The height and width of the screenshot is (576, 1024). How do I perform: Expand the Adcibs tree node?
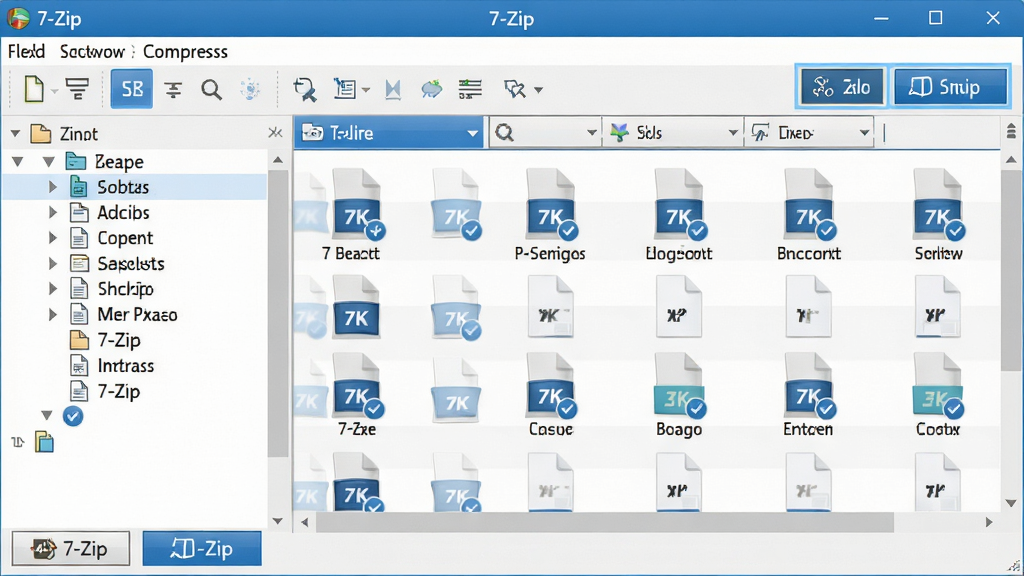tap(53, 212)
